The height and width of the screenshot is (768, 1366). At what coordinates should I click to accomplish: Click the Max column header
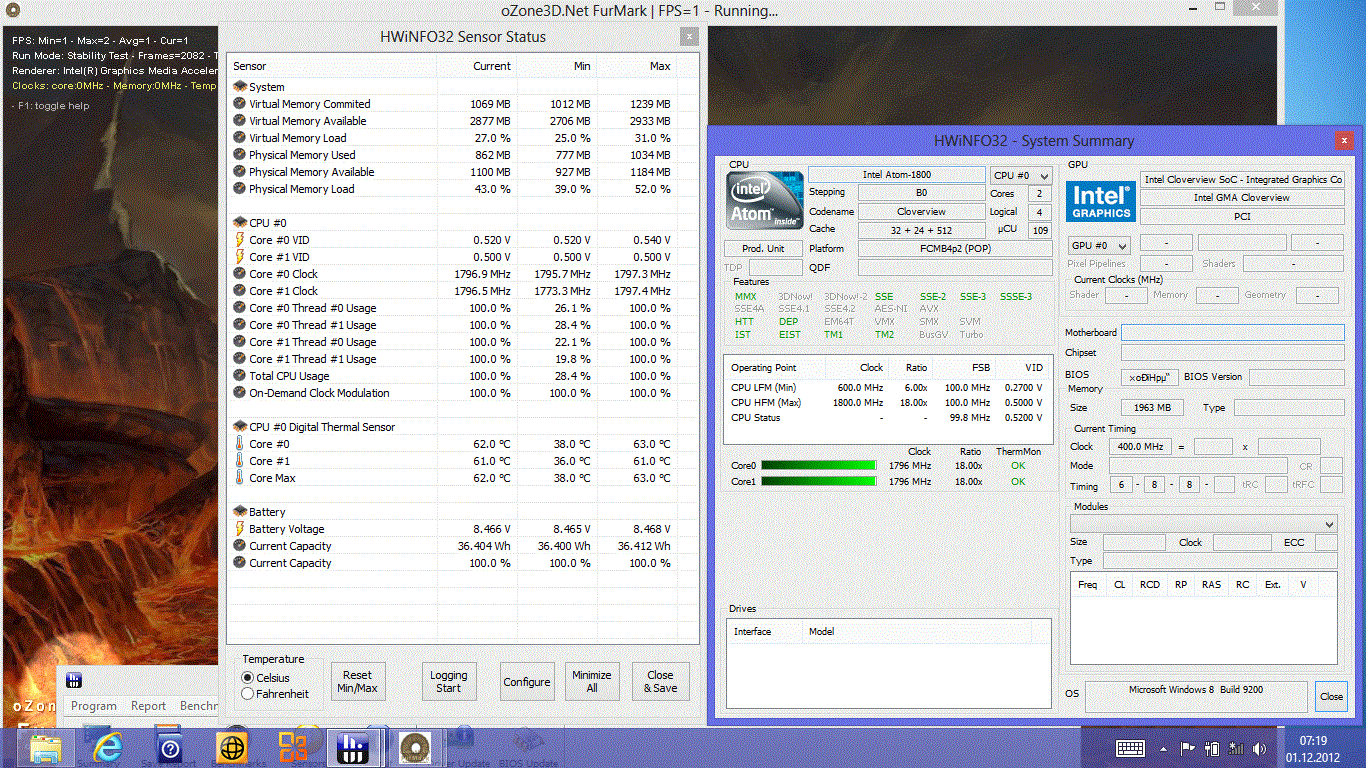pos(637,66)
